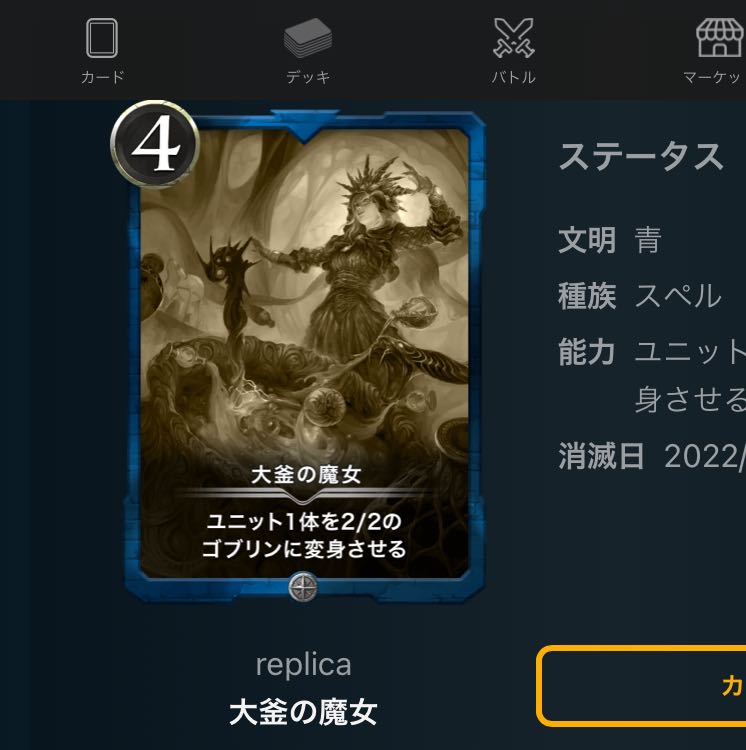Open the デッキ stacked-cards icon
Image resolution: width=746 pixels, height=750 pixels.
[307, 38]
